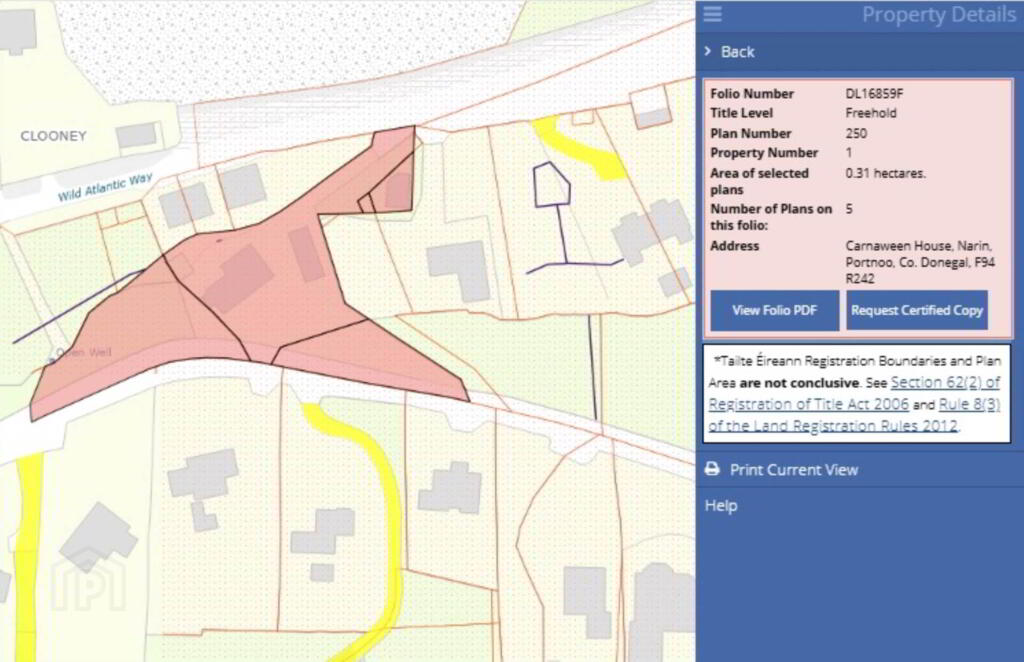The image size is (1024, 662).
Task: Click the CLOONEY townland label
Action: [54, 135]
